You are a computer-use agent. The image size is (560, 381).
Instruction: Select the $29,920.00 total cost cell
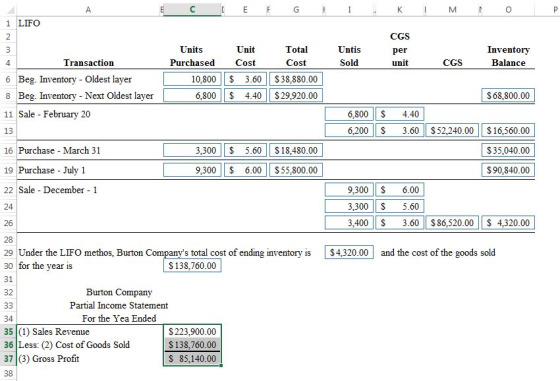(x=296, y=95)
